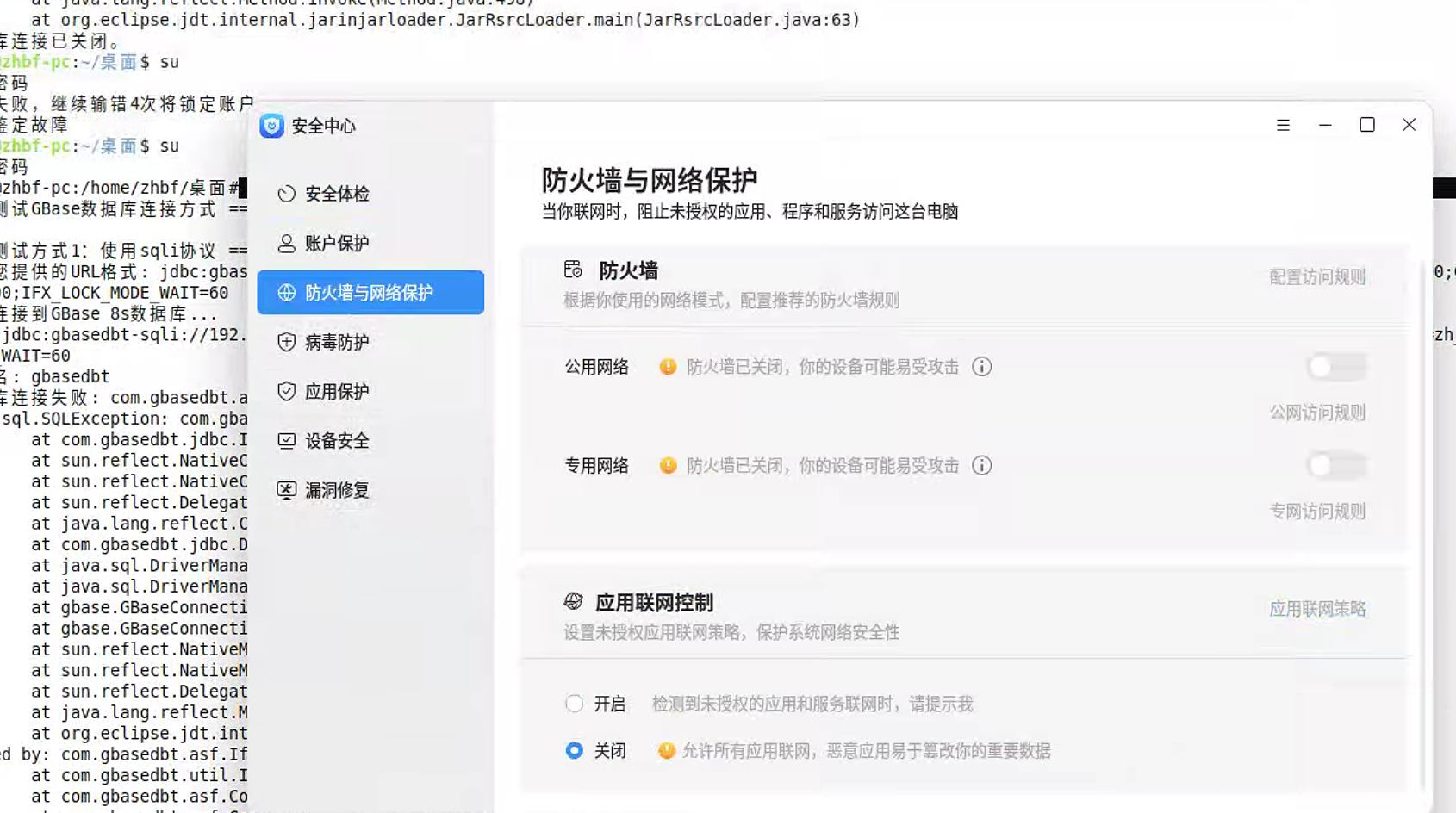Click the 允许所有应用联网 warning text
The image size is (1456, 813).
(x=866, y=751)
